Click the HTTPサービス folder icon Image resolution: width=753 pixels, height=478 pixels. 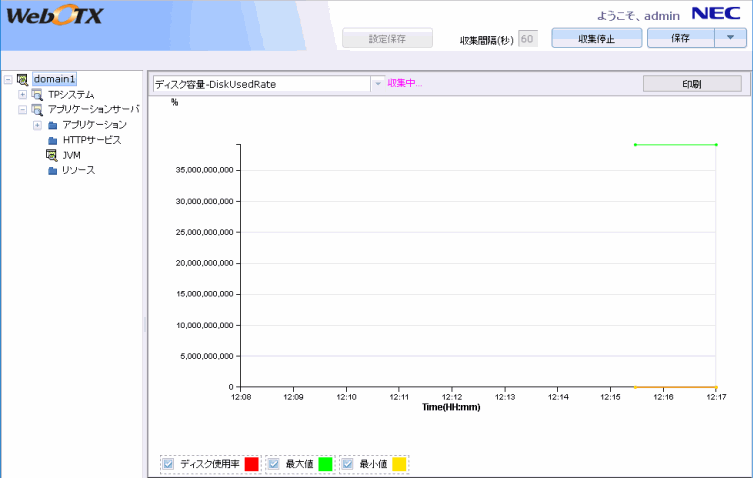tap(53, 140)
